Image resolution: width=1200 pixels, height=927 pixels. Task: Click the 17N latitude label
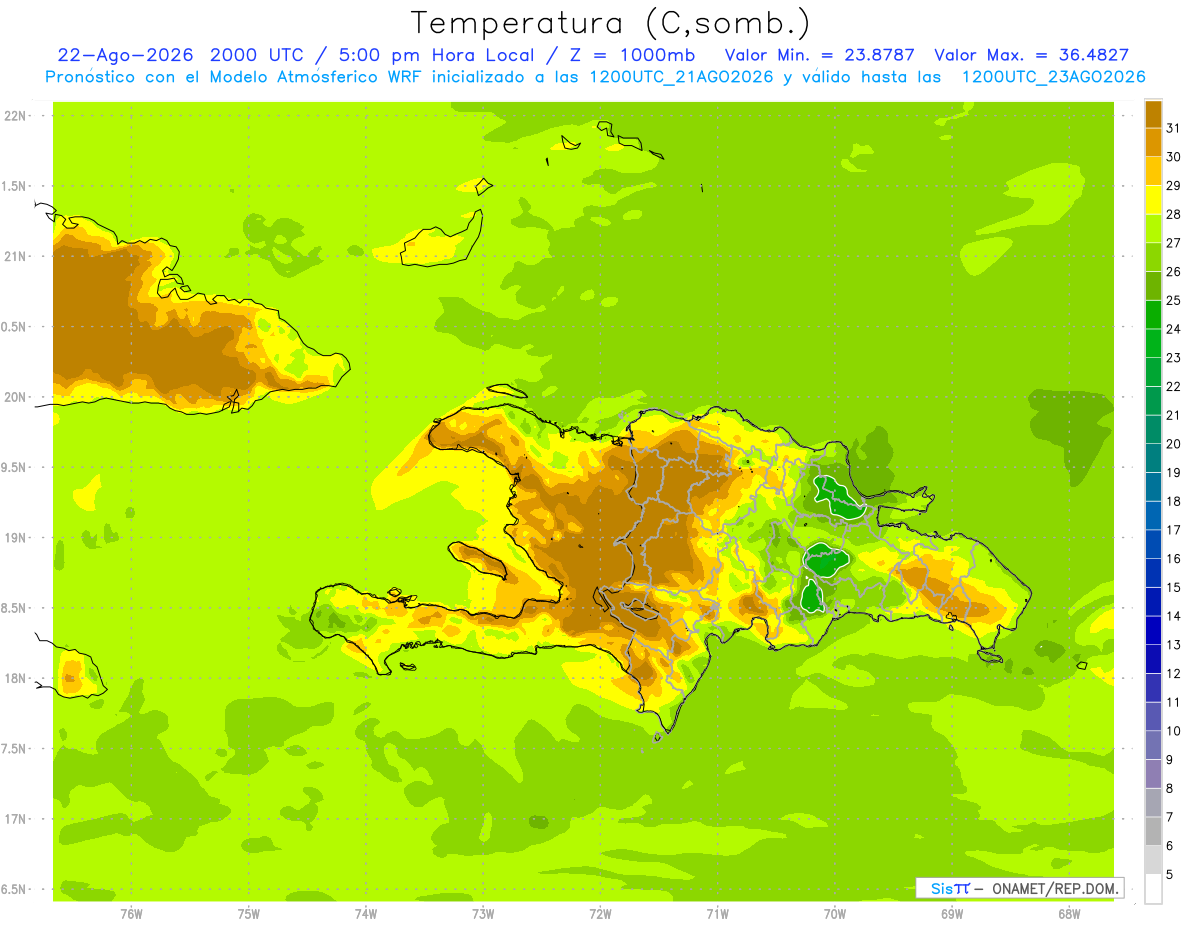pos(15,819)
